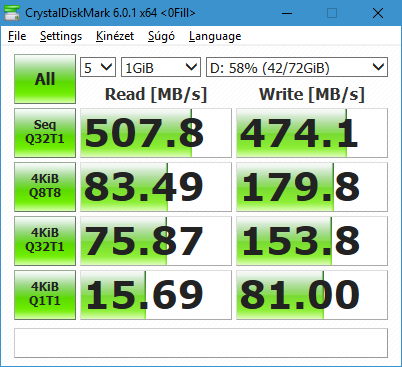402x367 pixels.
Task: Expand the D: drive selection dropdown
Action: 297,67
